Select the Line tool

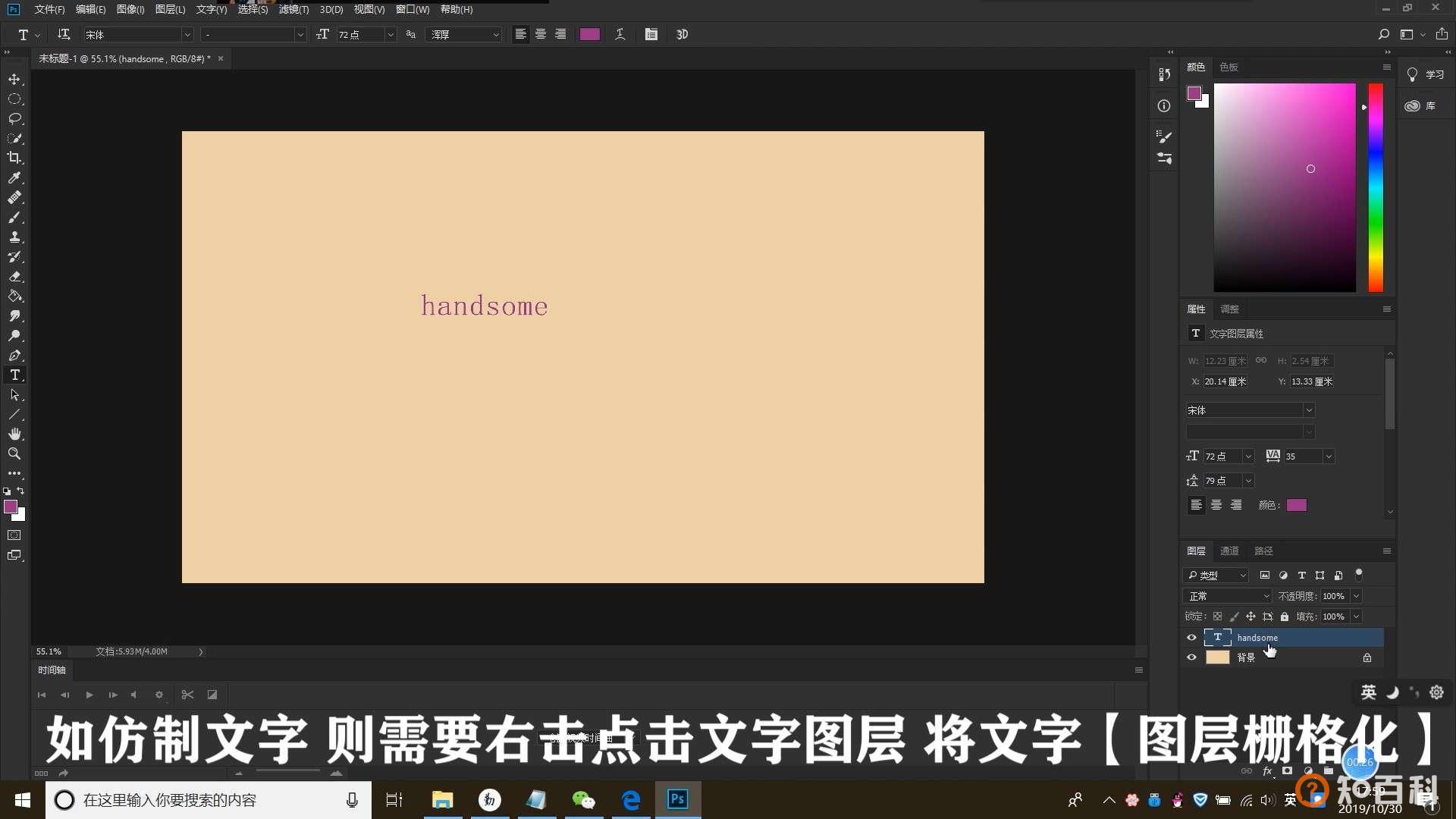[14, 414]
